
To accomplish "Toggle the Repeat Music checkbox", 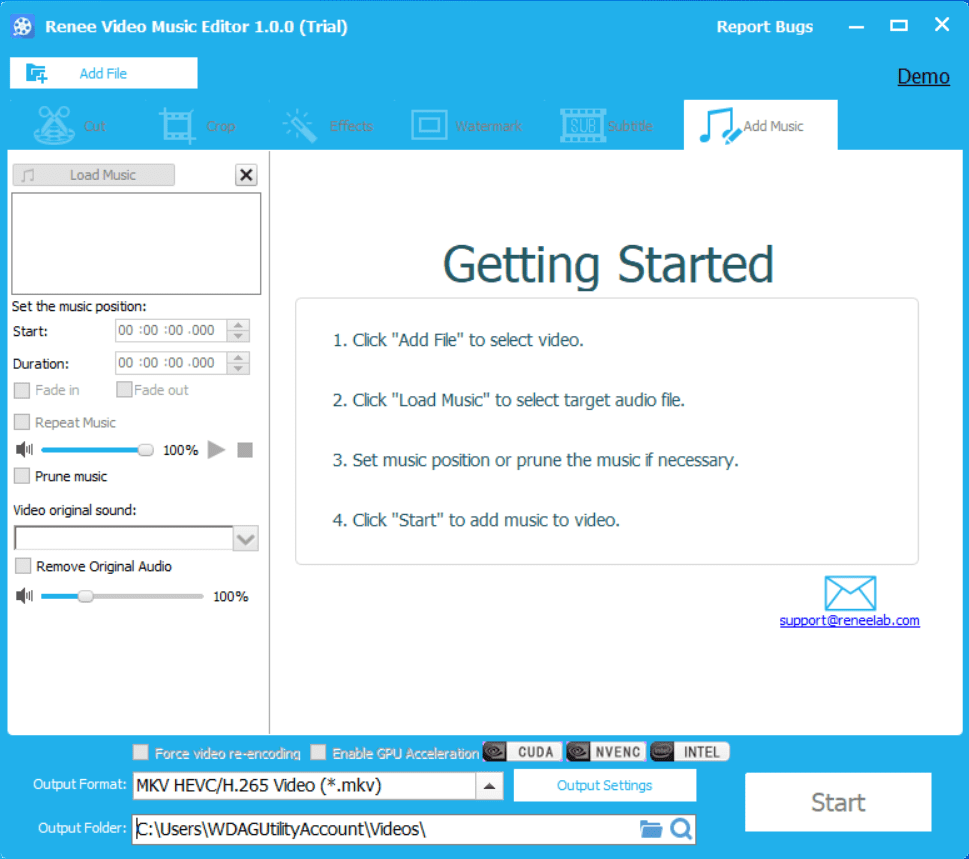I will tap(22, 422).
